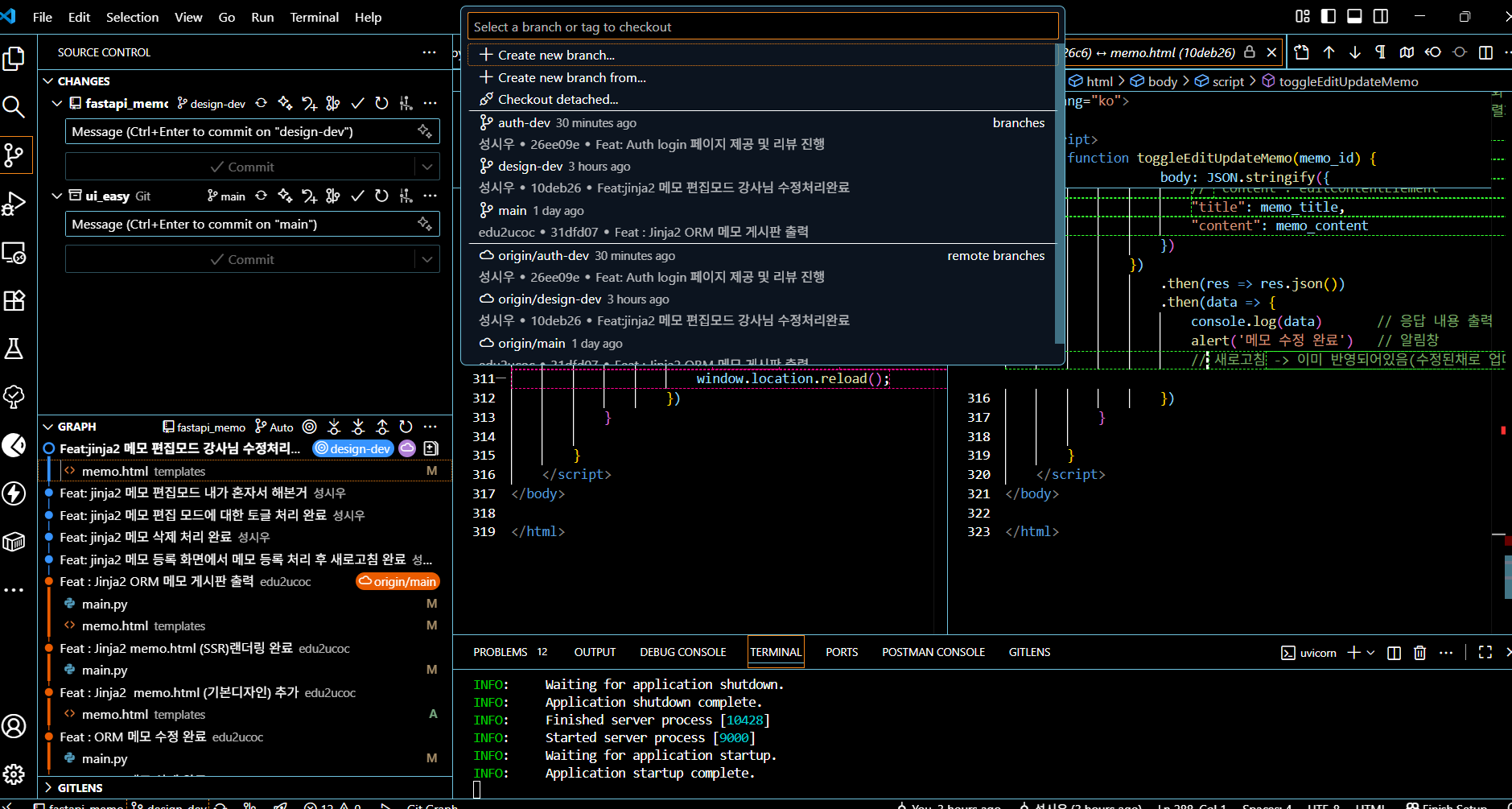The height and width of the screenshot is (809, 1512).
Task: Open Commit dropdown arrow for design-dev
Action: [x=427, y=167]
